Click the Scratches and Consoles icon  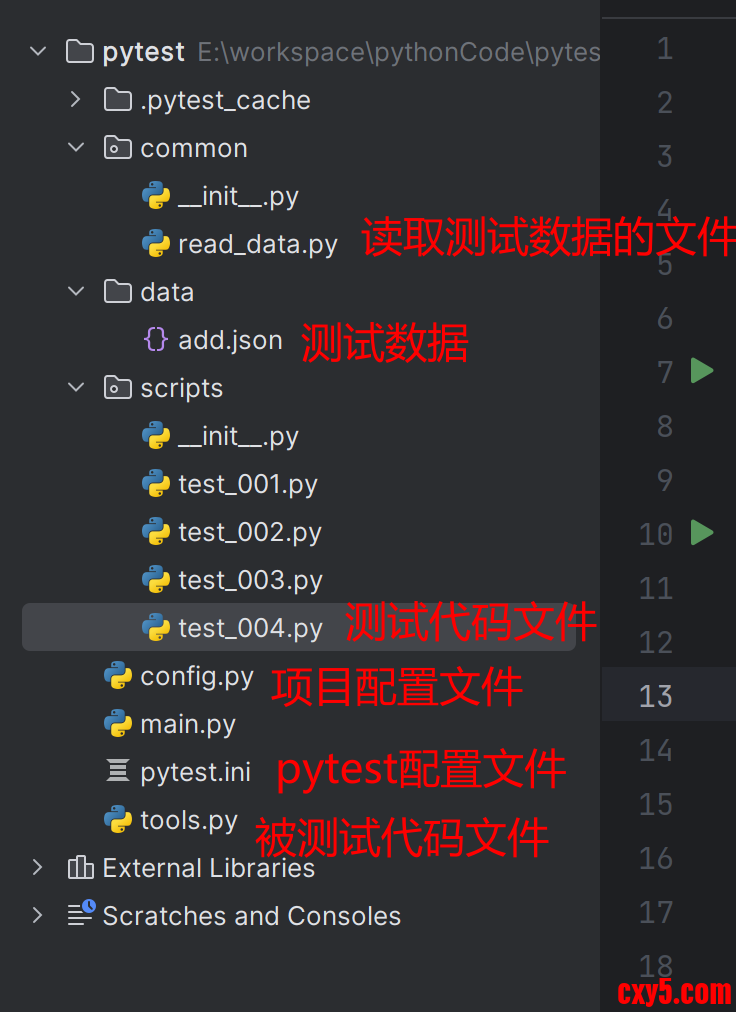coord(82,913)
